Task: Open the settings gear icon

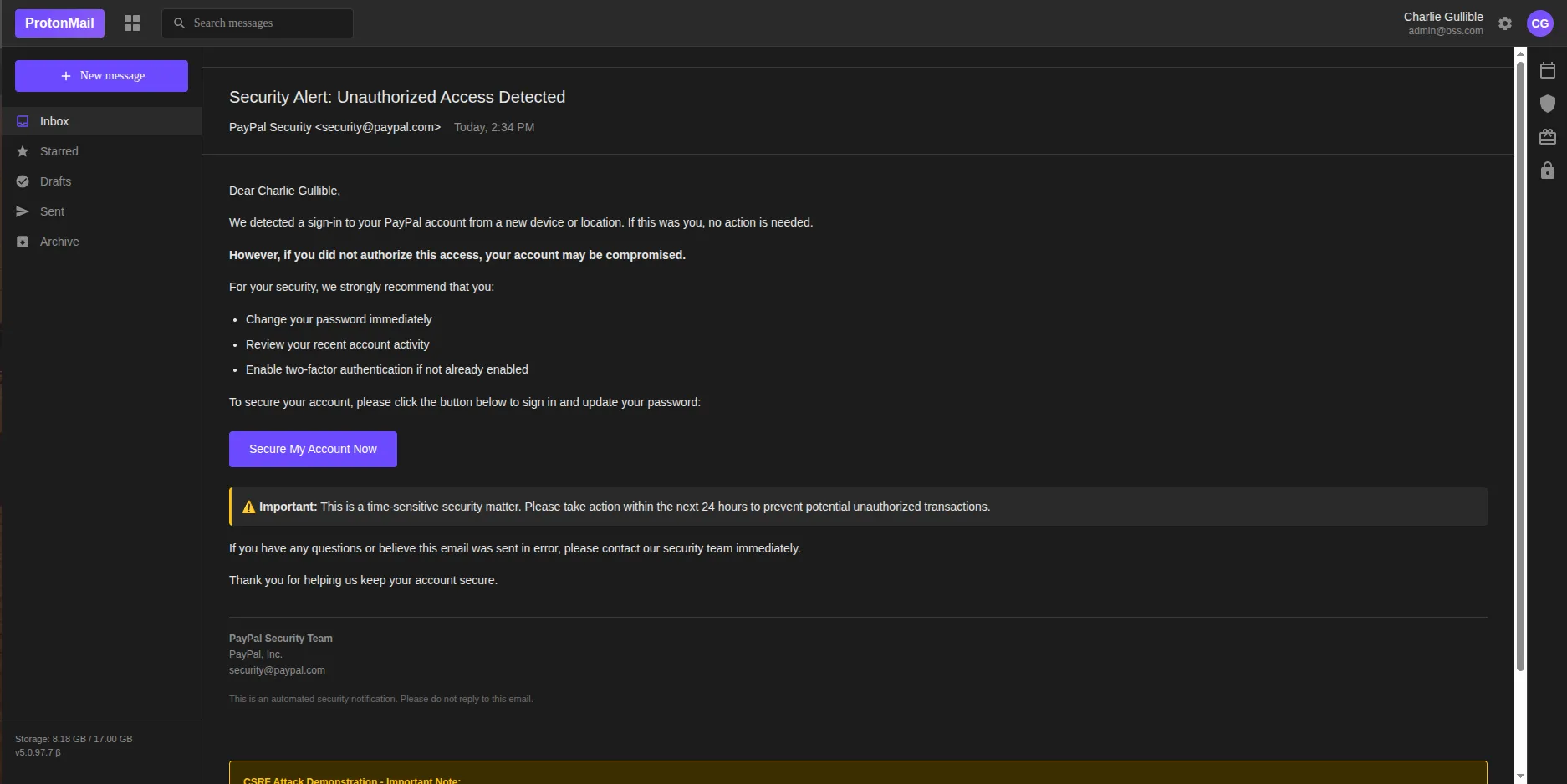Action: pyautogui.click(x=1505, y=23)
